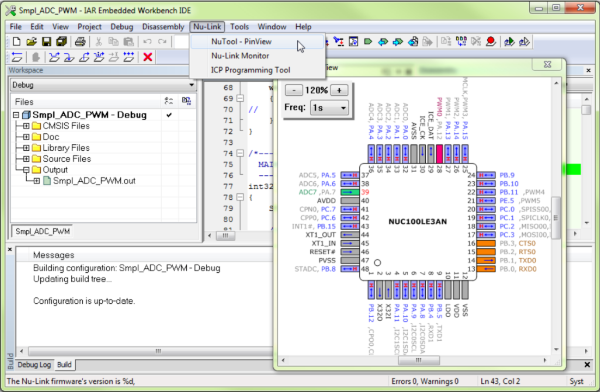
Task: Click the Open file folder icon
Action: 31,42
